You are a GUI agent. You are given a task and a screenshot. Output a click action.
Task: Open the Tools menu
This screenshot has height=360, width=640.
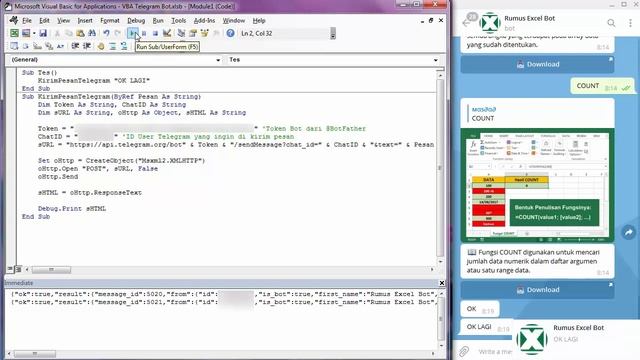click(x=178, y=20)
